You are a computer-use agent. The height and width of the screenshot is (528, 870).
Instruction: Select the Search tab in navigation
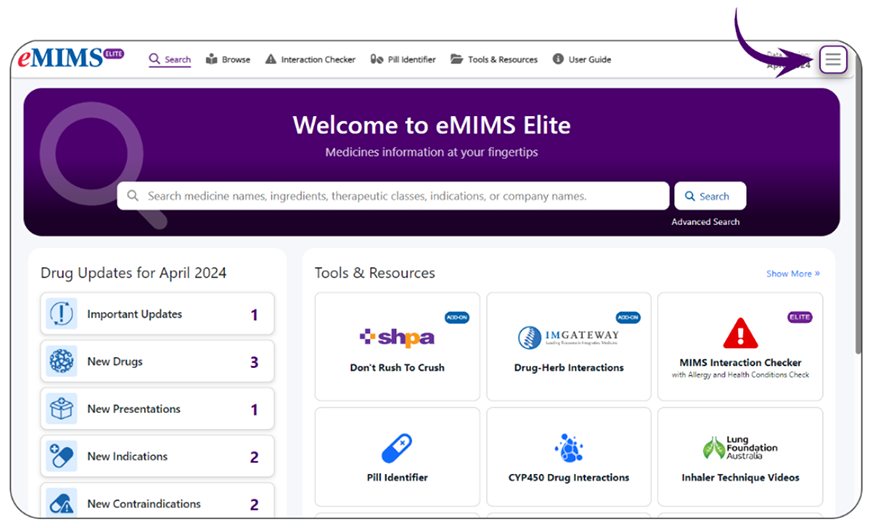170,59
